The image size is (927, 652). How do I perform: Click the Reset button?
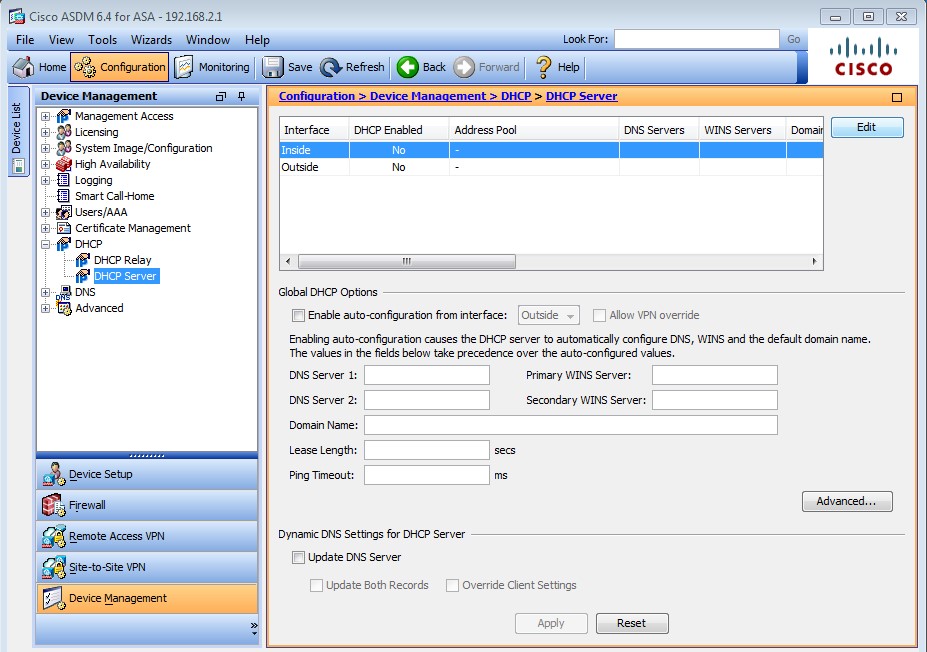tap(631, 623)
